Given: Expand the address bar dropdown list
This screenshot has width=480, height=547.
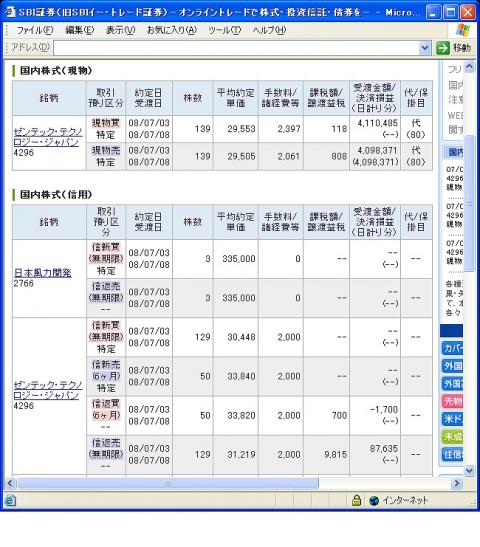Looking at the screenshot, I should [x=425, y=48].
